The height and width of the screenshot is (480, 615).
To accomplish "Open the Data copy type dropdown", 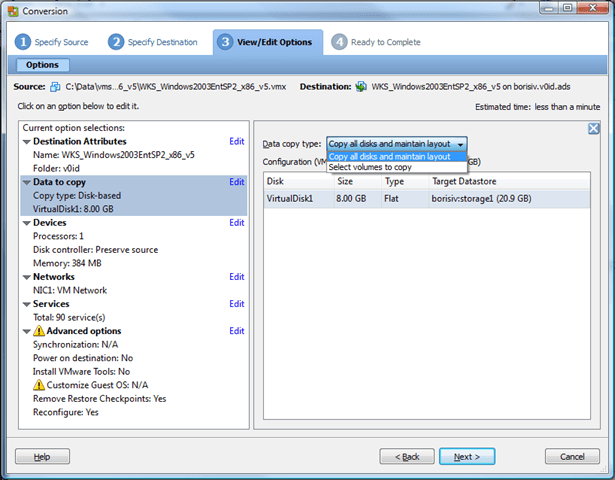I will [395, 144].
